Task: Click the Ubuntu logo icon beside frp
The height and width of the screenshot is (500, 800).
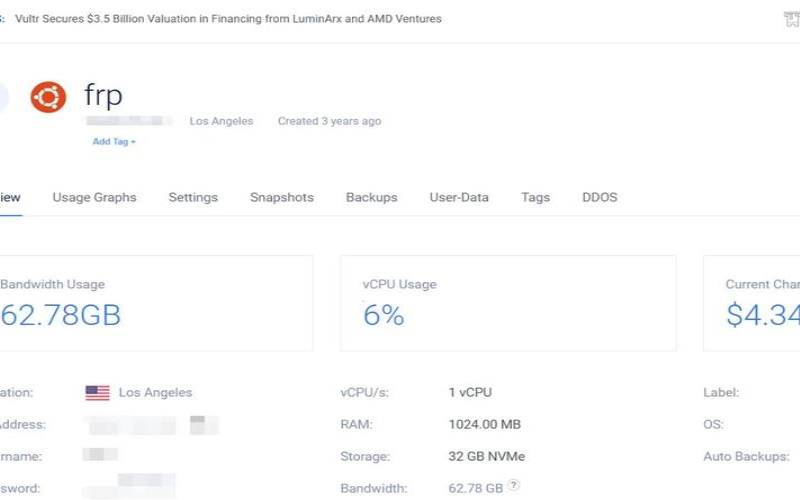Action: [x=48, y=97]
